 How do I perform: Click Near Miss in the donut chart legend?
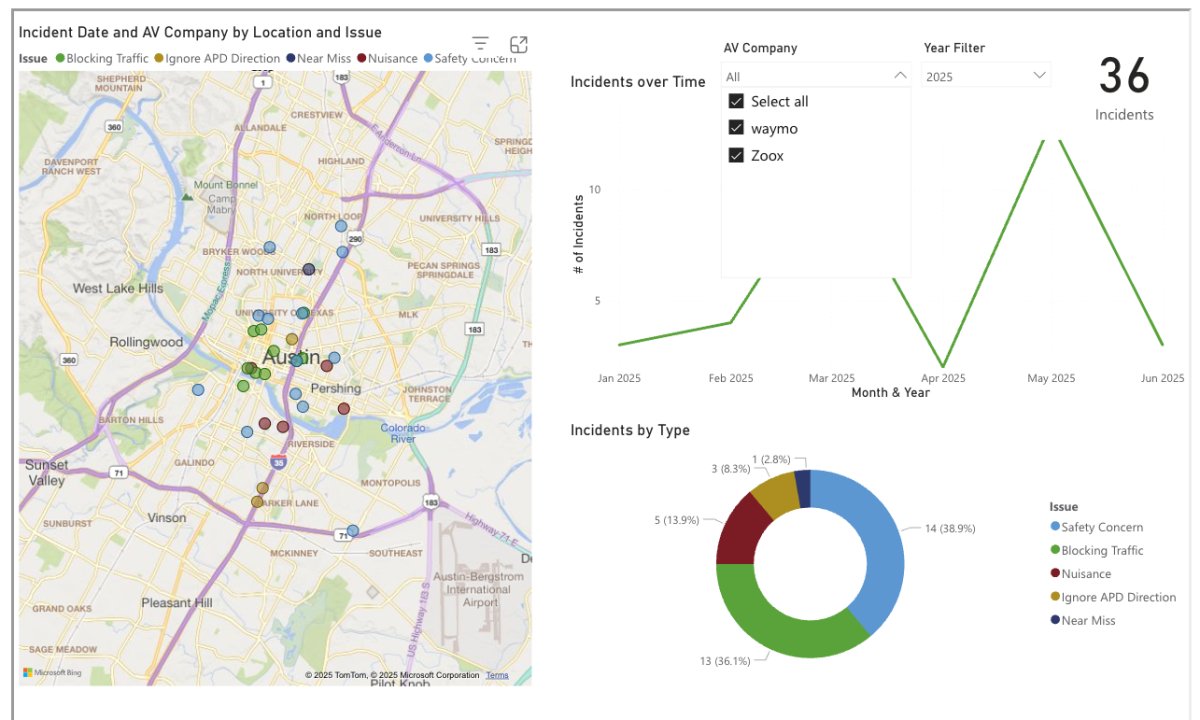(1082, 620)
